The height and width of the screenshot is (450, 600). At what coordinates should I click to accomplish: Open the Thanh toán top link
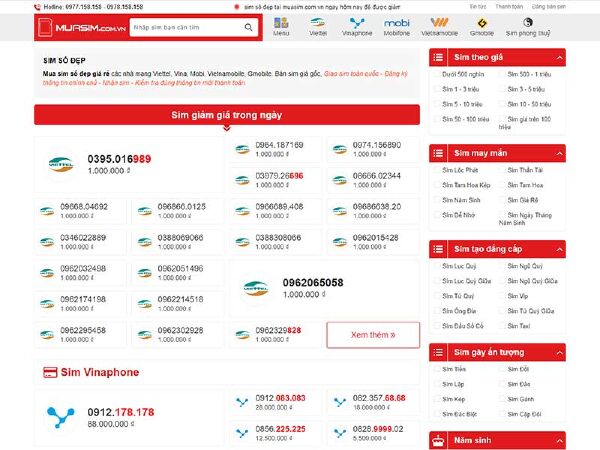coord(509,7)
